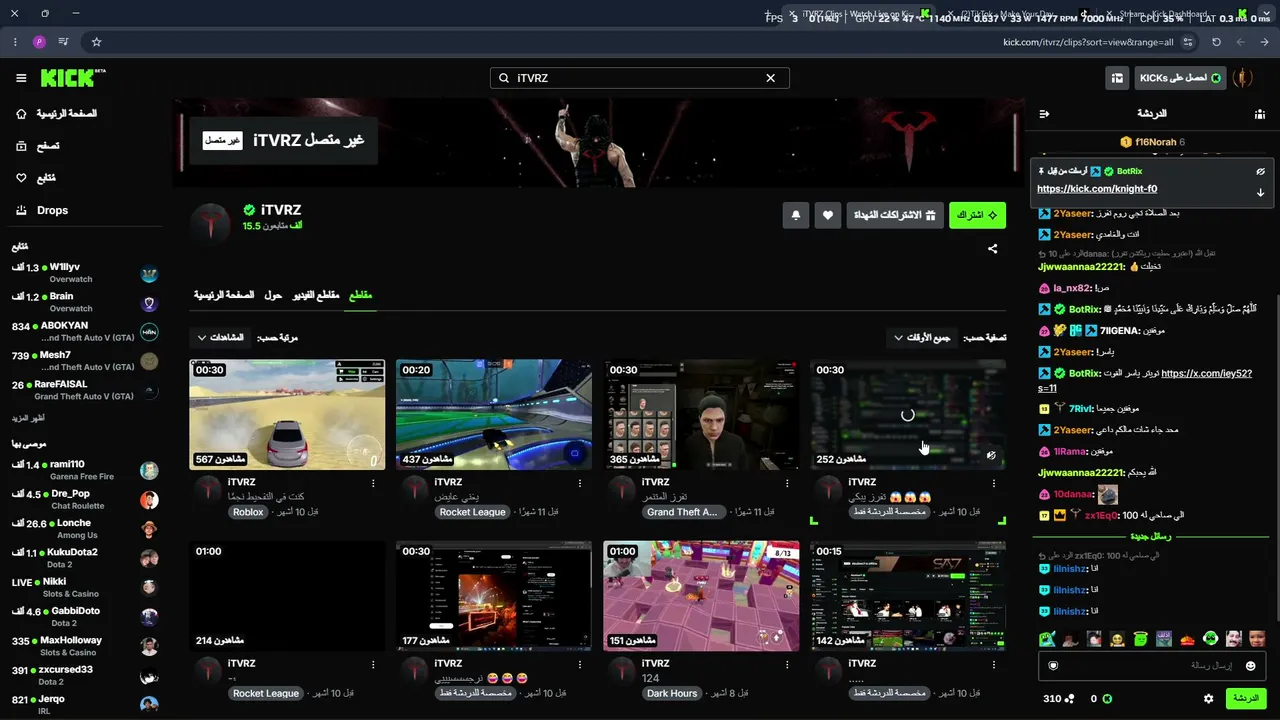This screenshot has width=1280, height=720.
Task: Open the 365-views Grand Theft Auto clip thumbnail
Action: pyautogui.click(x=701, y=415)
